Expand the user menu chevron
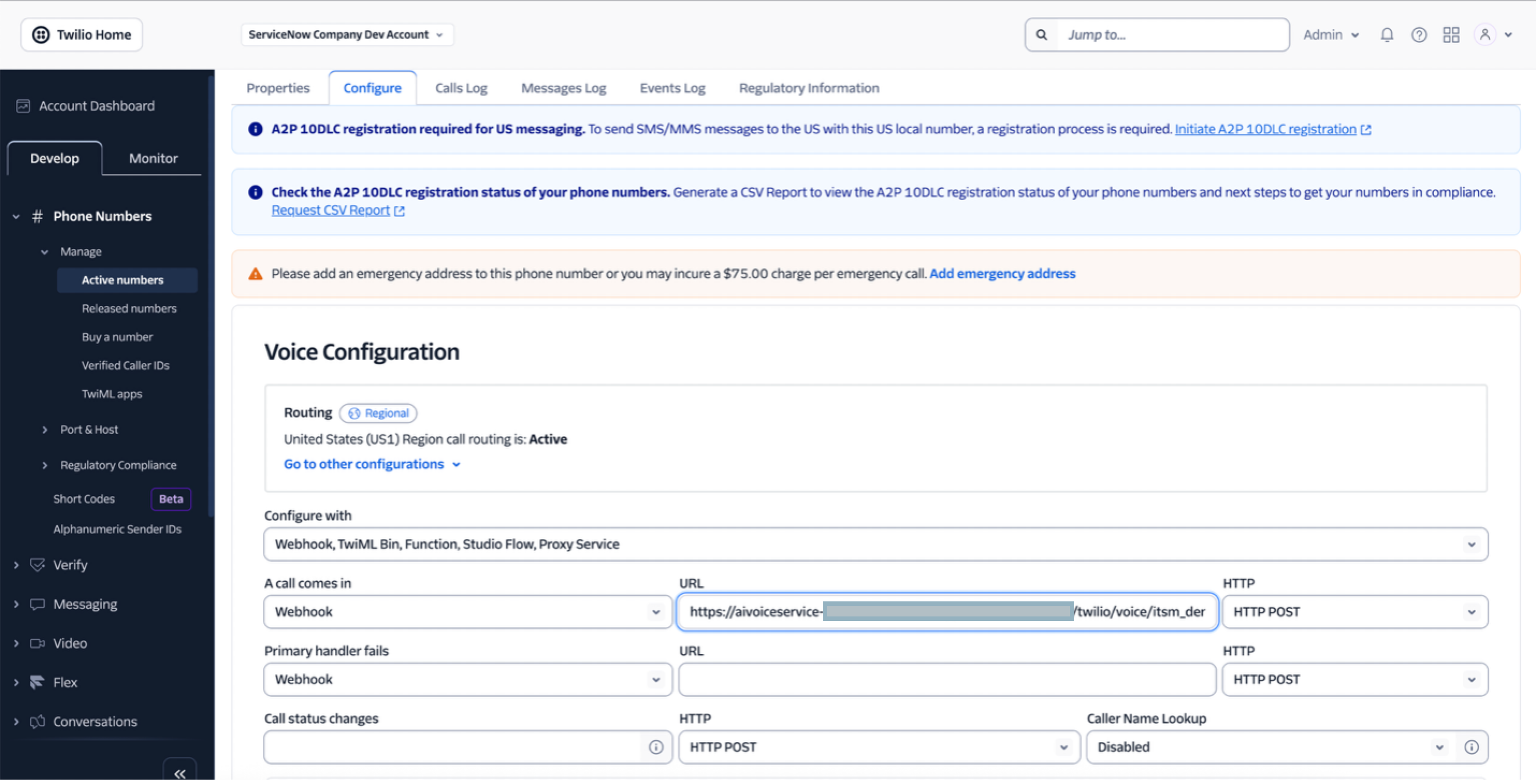This screenshot has height=784, width=1536. coord(1508,35)
